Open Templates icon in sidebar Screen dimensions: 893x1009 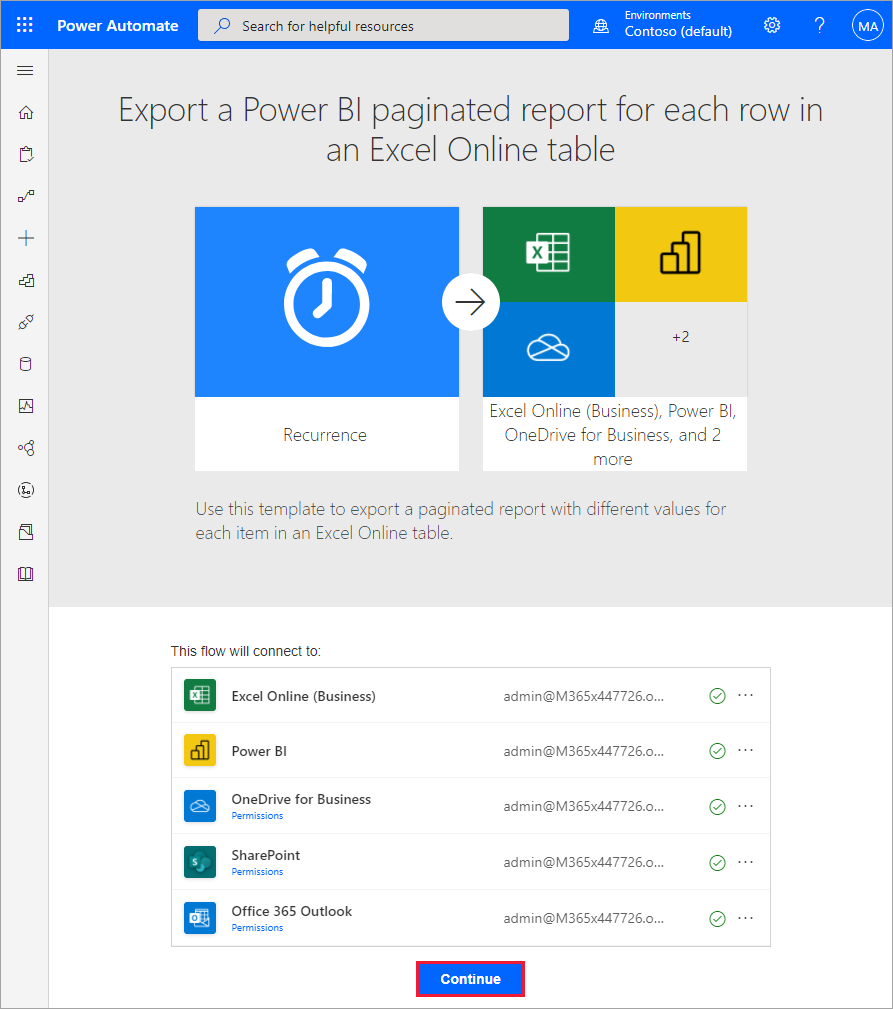click(x=26, y=280)
